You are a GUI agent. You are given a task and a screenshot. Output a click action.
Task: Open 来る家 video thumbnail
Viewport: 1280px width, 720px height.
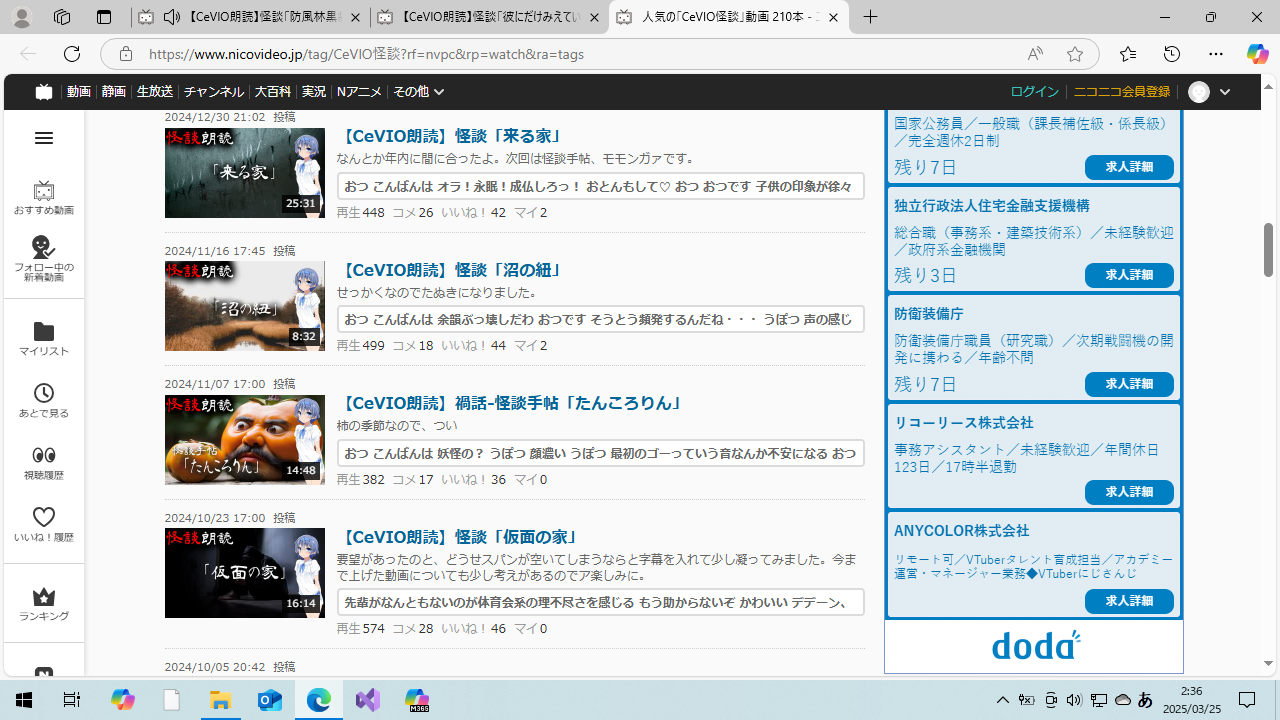(x=245, y=173)
